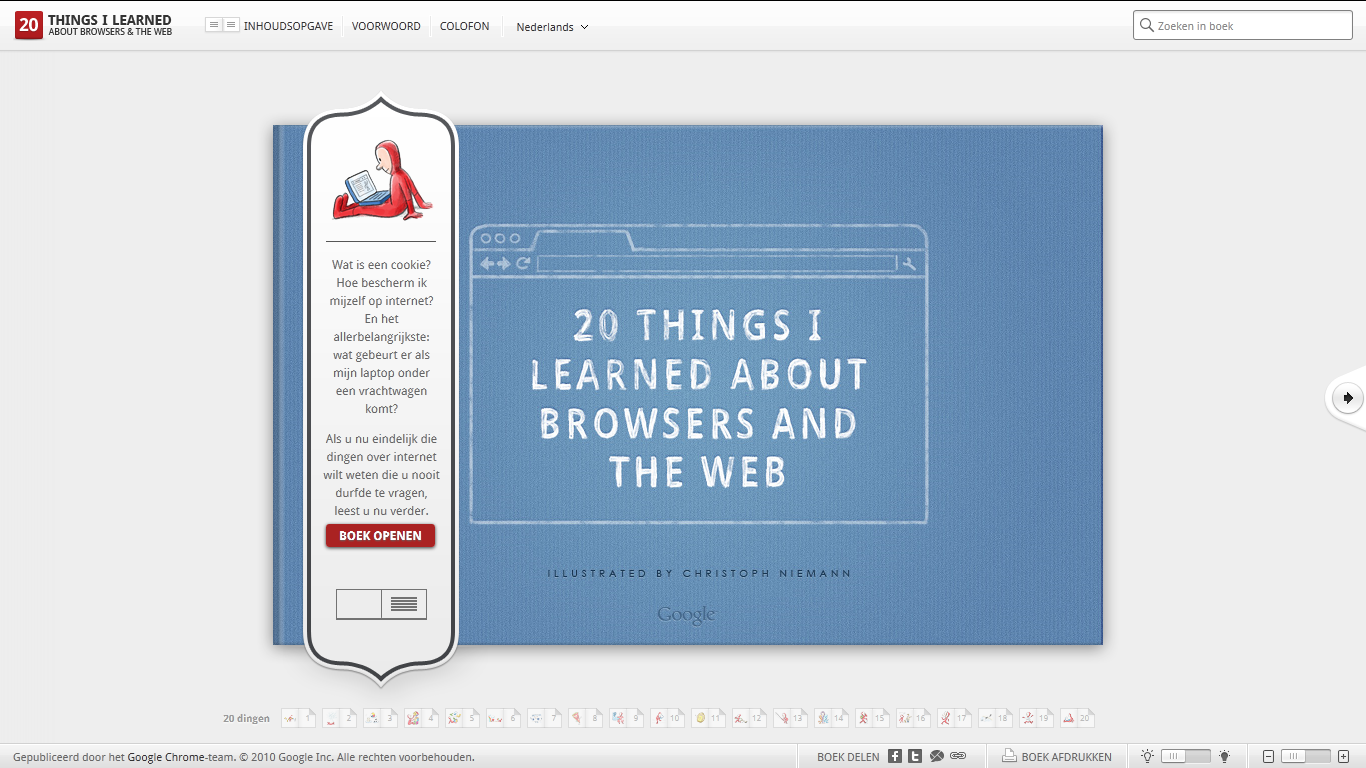Viewport: 1366px width, 768px height.
Task: Adjust the zoom level slider
Action: point(1306,756)
